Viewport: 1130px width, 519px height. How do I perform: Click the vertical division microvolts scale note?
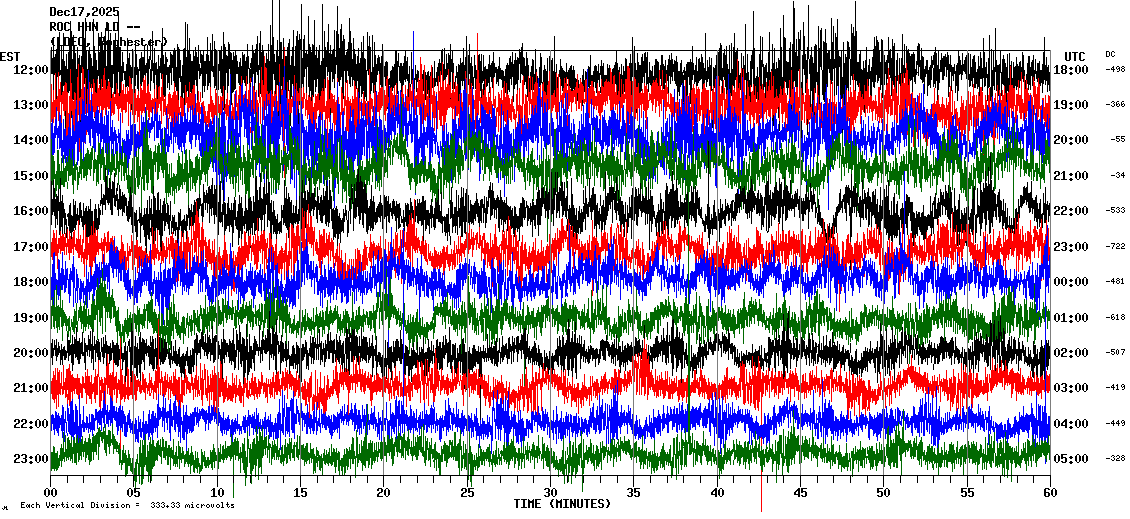(x=127, y=506)
